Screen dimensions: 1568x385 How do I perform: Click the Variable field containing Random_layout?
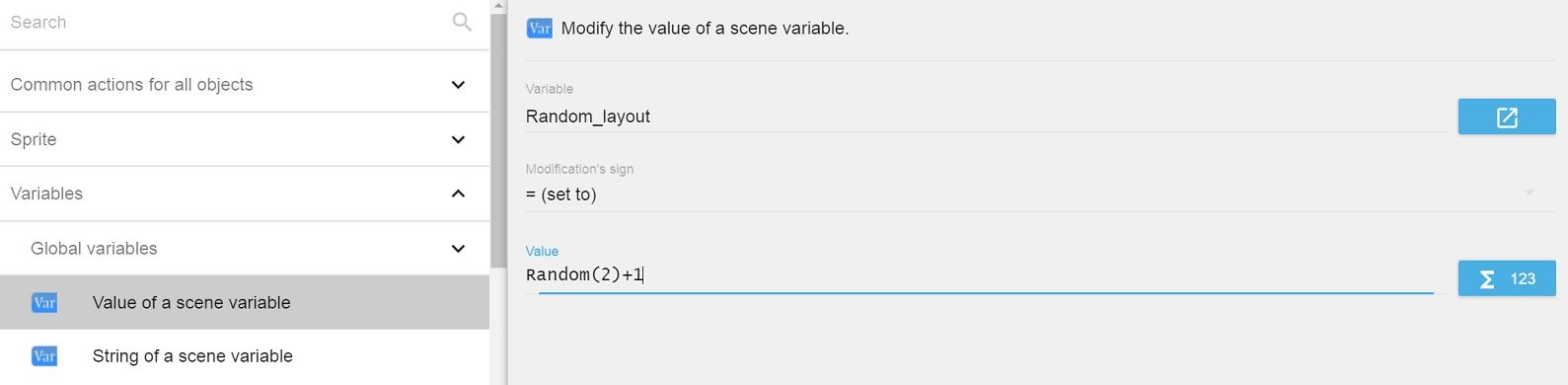[x=986, y=116]
